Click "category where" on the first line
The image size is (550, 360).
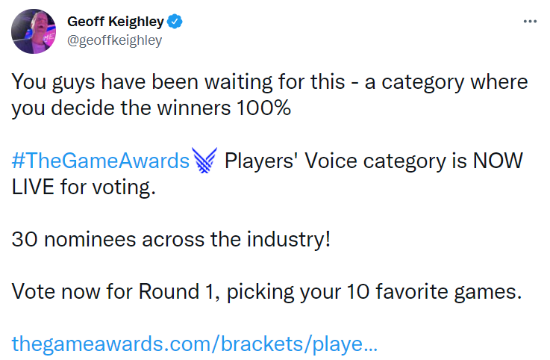455,82
